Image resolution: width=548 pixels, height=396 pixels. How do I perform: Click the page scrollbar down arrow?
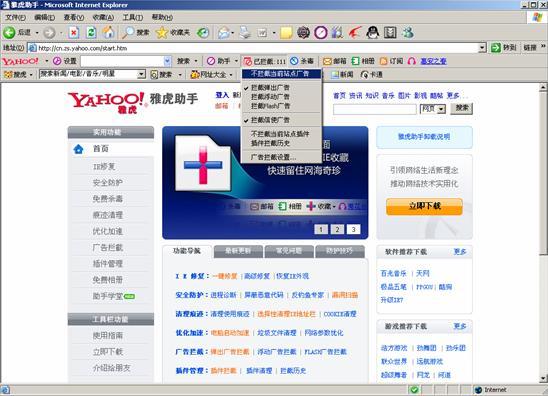click(543, 379)
